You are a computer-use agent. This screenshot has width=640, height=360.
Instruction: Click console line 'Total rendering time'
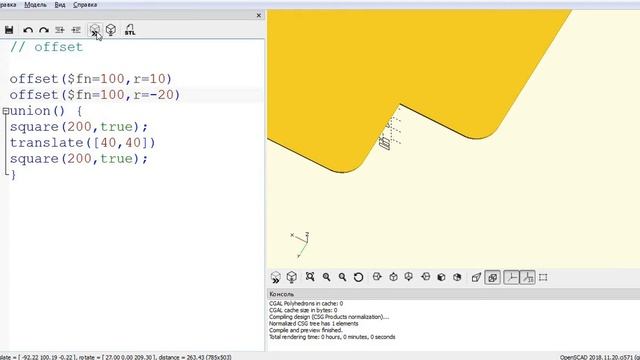pyautogui.click(x=332, y=337)
